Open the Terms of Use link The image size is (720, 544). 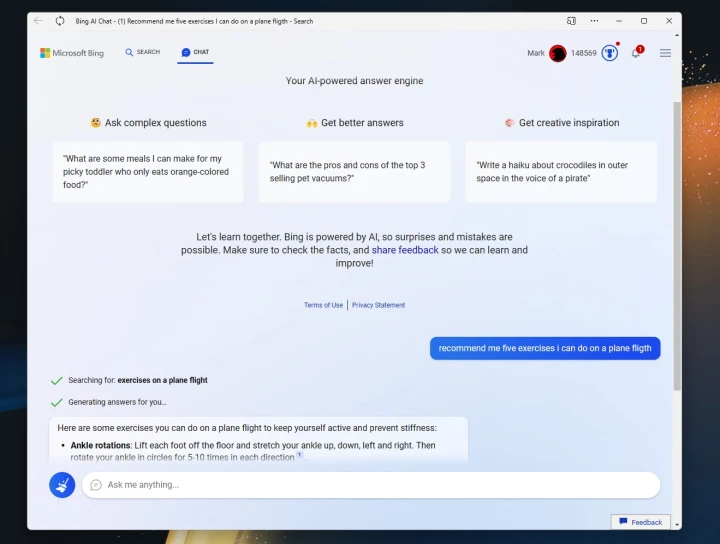coord(323,305)
